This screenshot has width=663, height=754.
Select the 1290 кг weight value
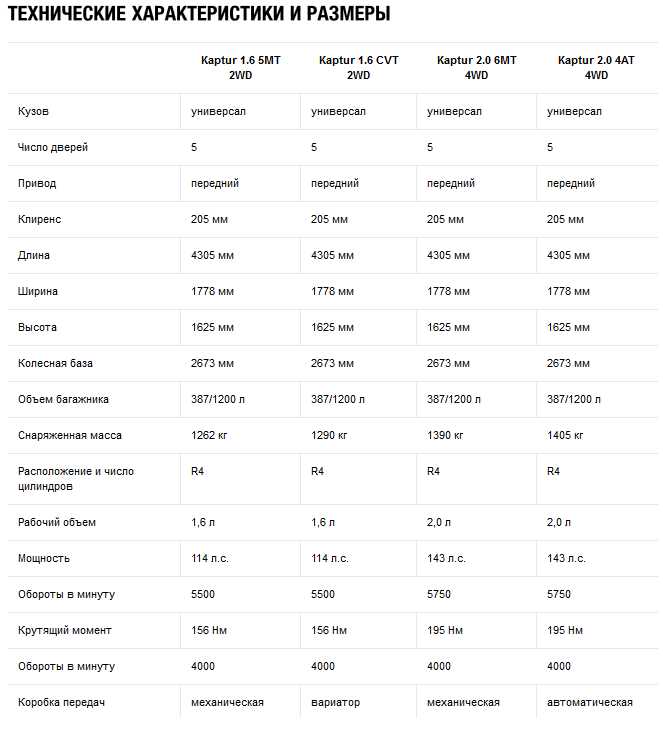point(330,435)
